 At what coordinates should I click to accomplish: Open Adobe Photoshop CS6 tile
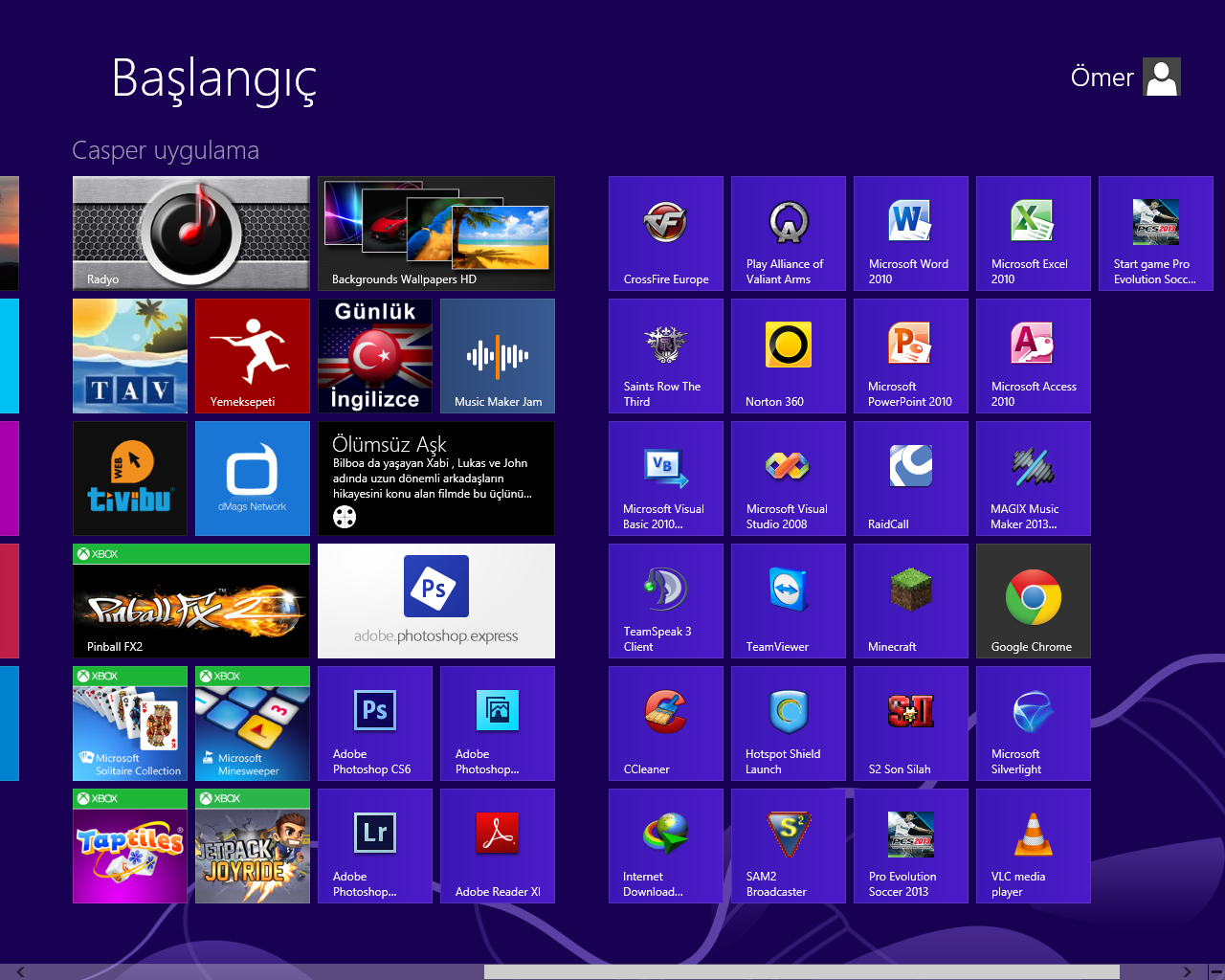pos(375,724)
